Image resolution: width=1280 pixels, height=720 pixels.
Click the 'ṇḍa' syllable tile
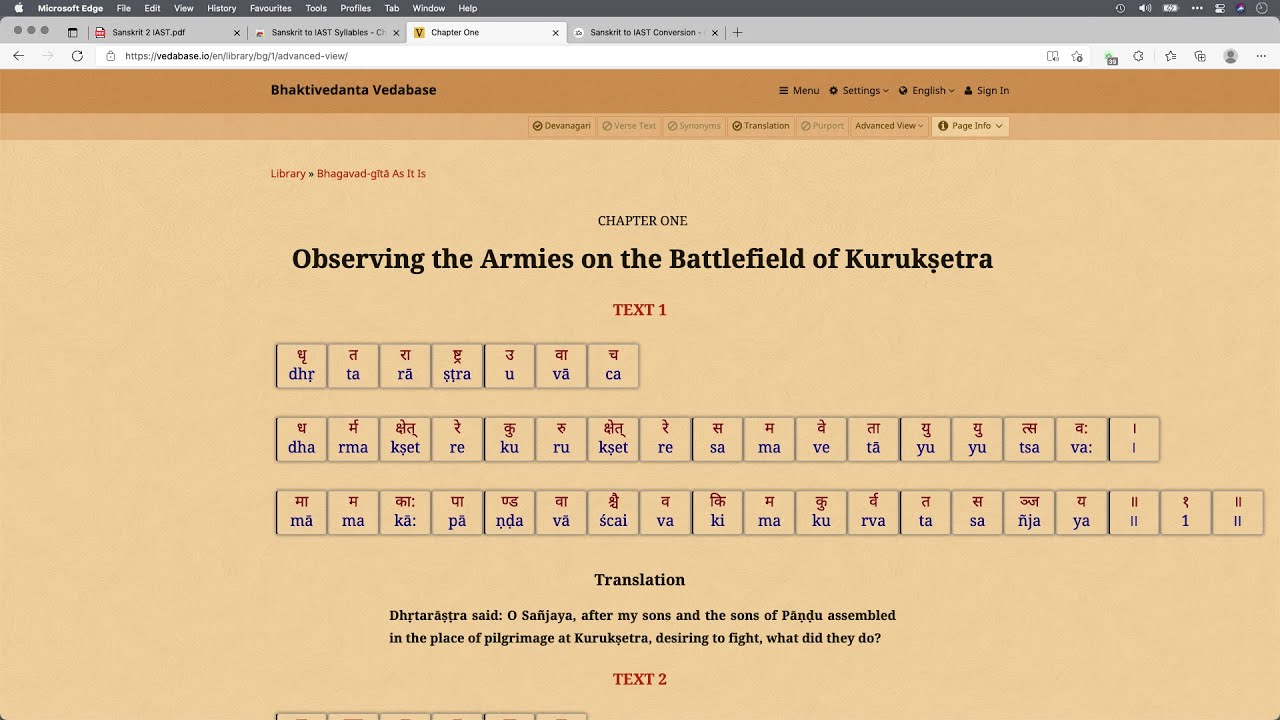coord(510,512)
